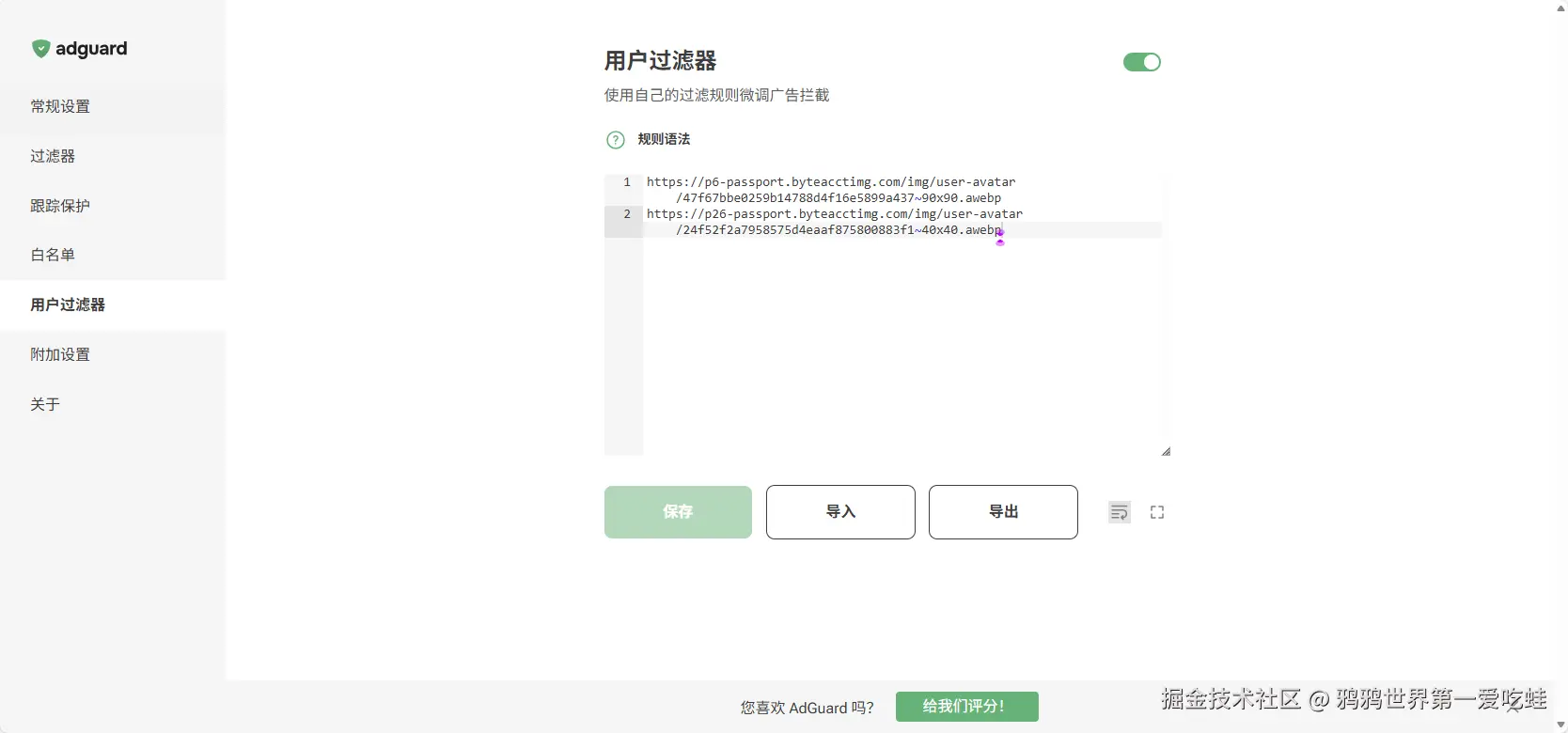Click the page scrollbar up arrow
1568x733 pixels.
(1561, 8)
